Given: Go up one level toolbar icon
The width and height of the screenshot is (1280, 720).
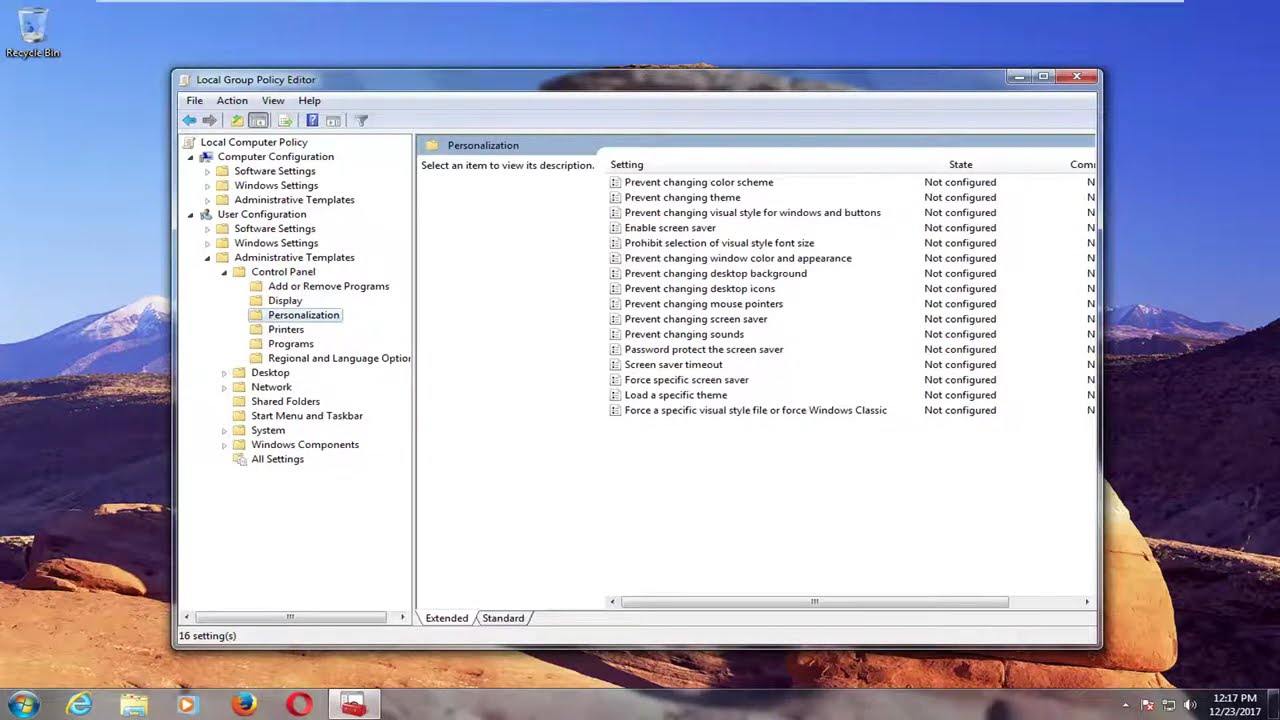Looking at the screenshot, I should (237, 121).
